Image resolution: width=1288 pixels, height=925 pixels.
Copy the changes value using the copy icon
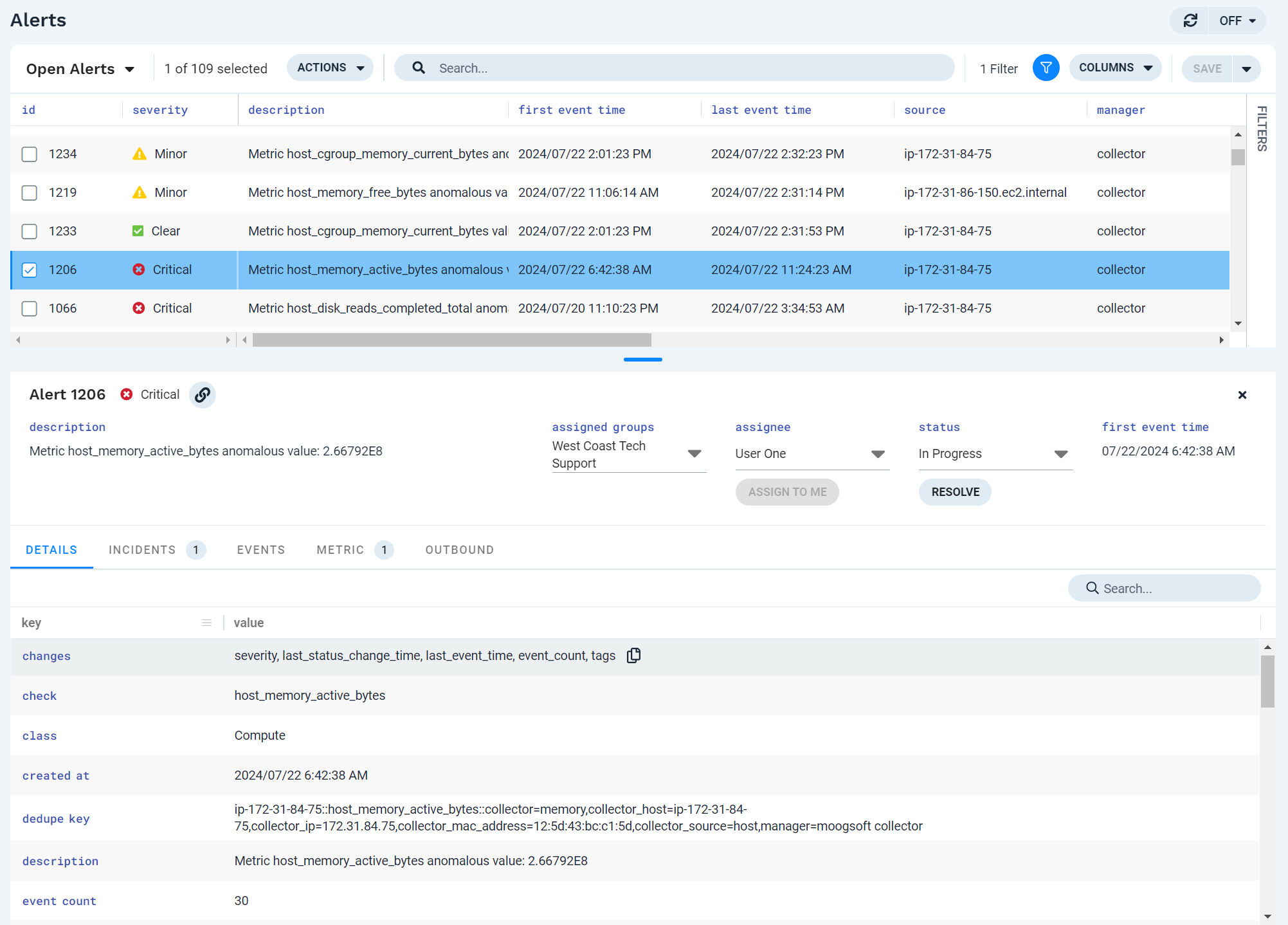pyautogui.click(x=633, y=655)
